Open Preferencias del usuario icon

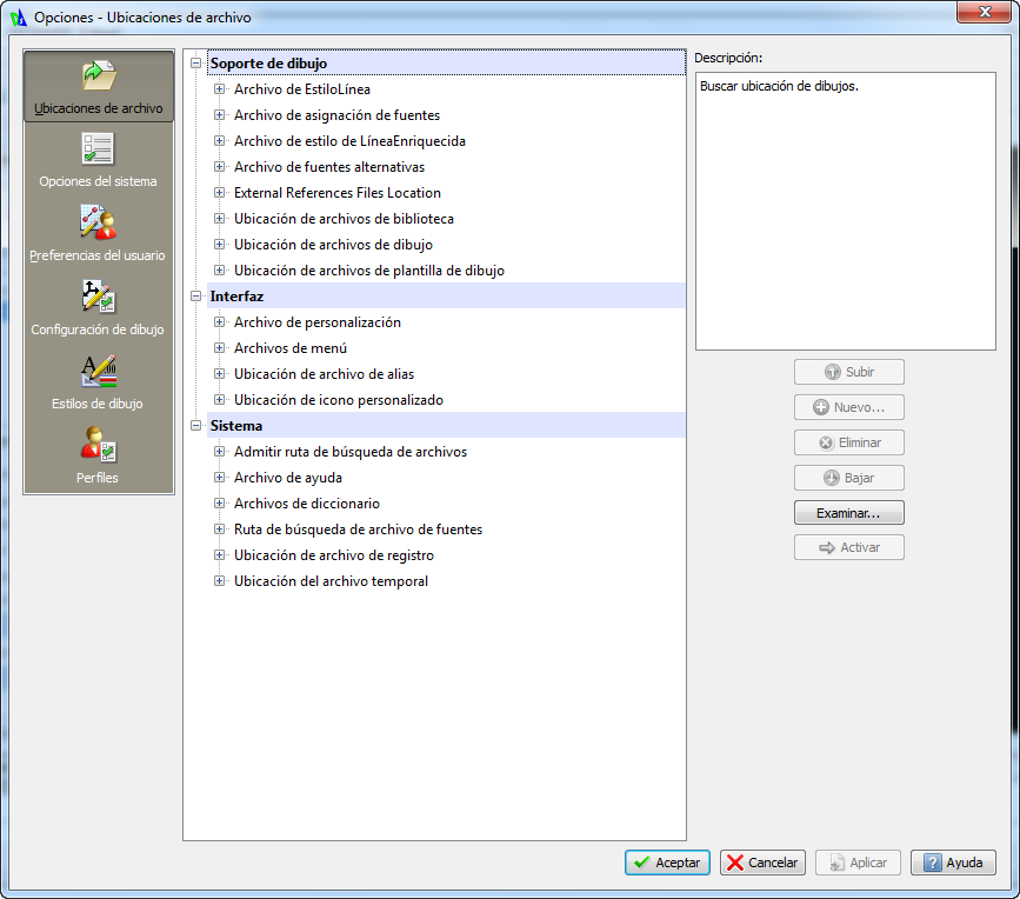(x=98, y=222)
